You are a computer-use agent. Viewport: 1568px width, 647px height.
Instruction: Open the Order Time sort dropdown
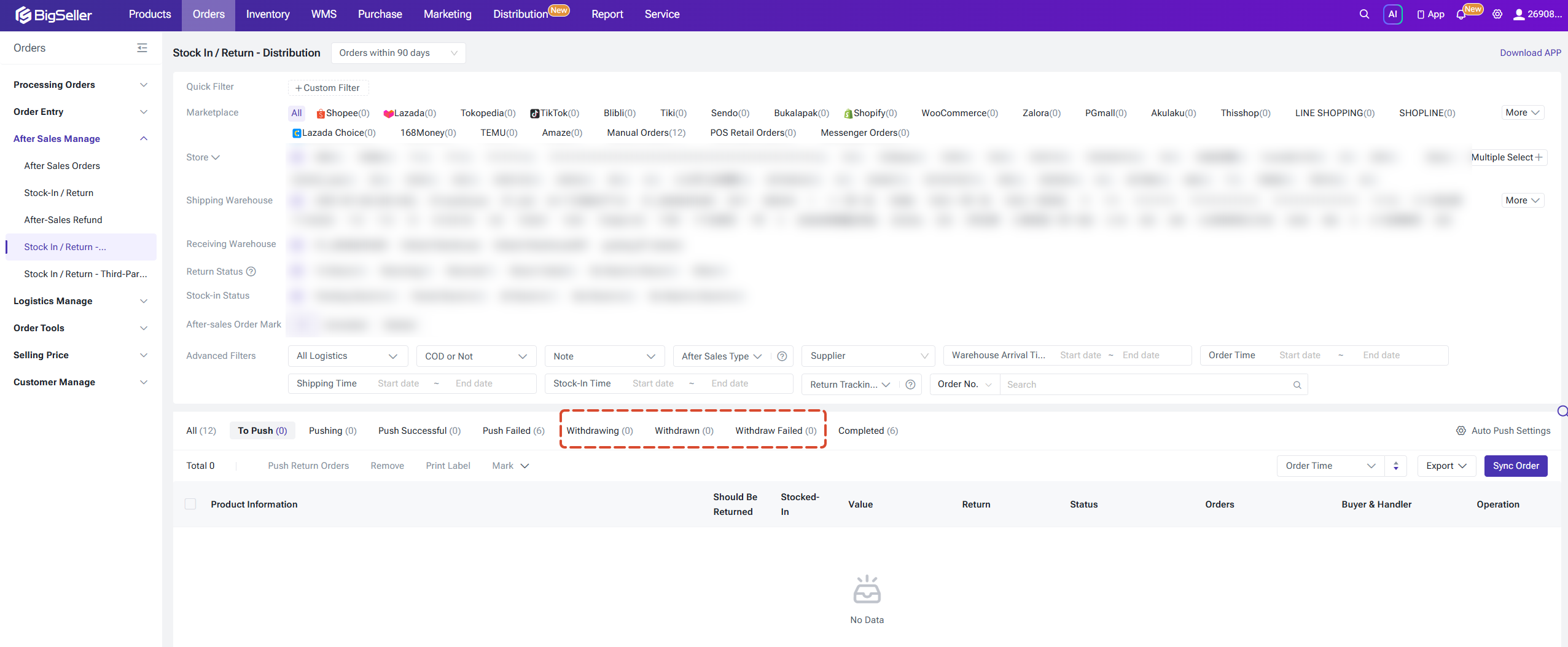click(1330, 466)
